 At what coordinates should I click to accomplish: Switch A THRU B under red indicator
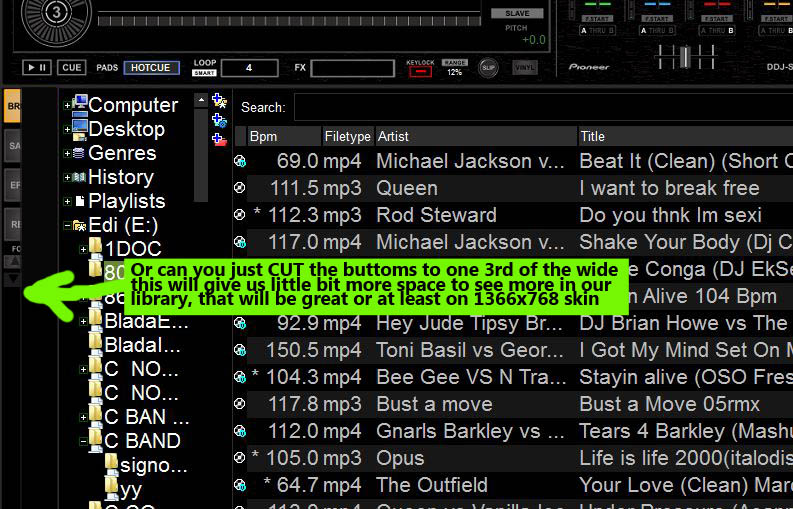(717, 30)
